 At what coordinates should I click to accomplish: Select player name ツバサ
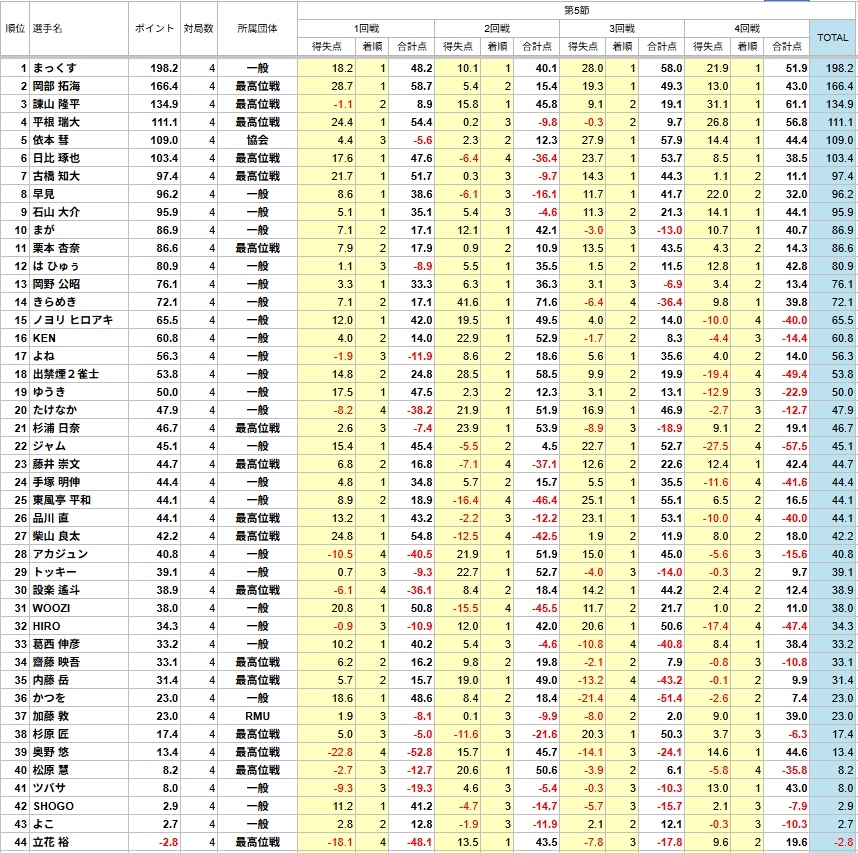(x=49, y=788)
